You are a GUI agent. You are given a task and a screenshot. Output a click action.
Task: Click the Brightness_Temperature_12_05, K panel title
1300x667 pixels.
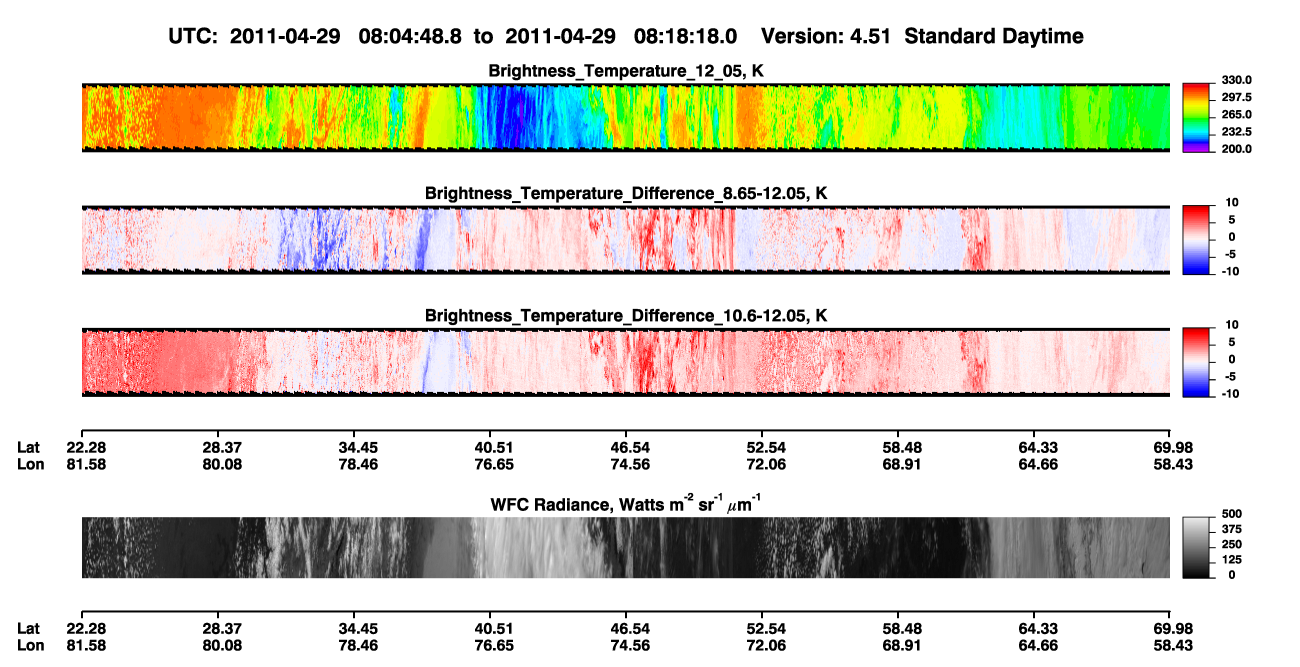point(626,71)
